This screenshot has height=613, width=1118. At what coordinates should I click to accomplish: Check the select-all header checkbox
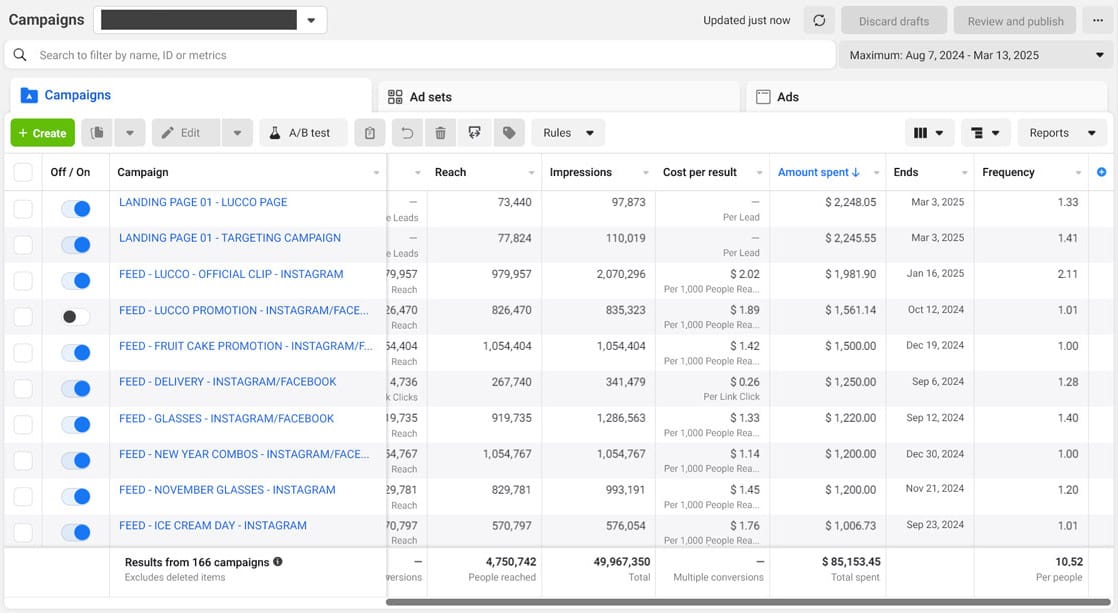click(23, 172)
